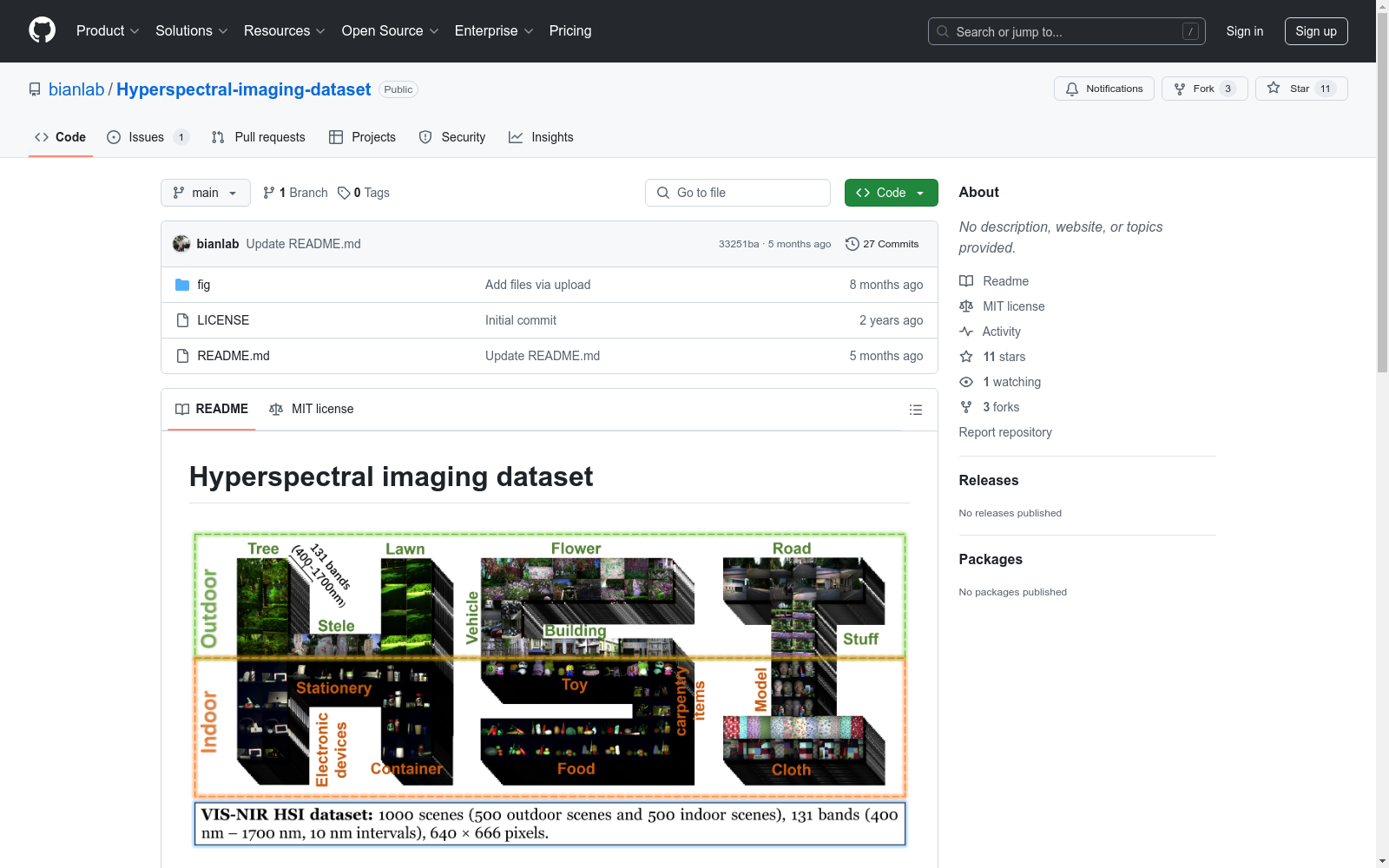Expand the main branch dropdown
The width and height of the screenshot is (1389, 868).
click(205, 193)
